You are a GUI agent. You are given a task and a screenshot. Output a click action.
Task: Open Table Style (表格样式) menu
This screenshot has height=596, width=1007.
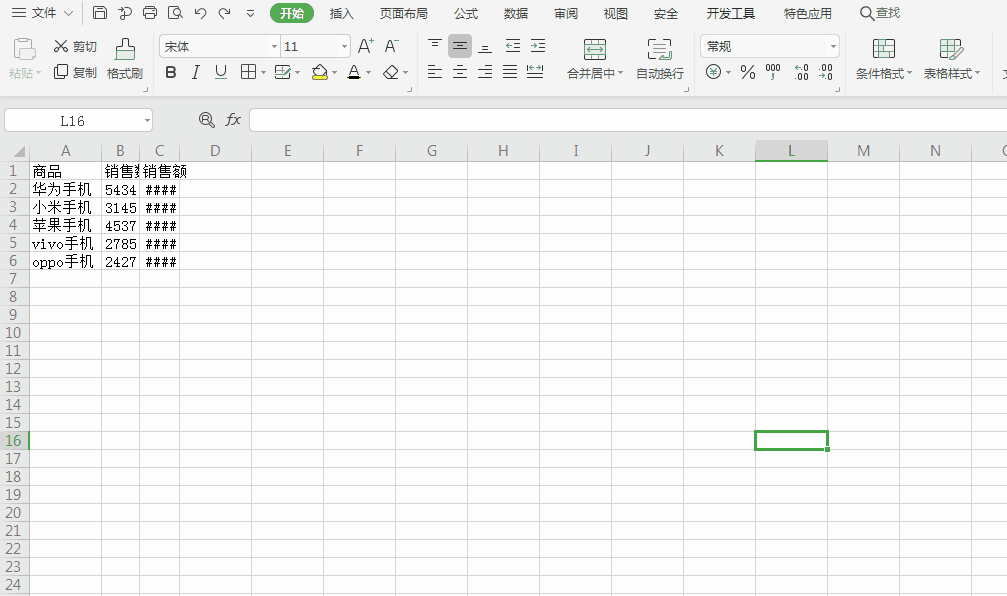(x=952, y=58)
